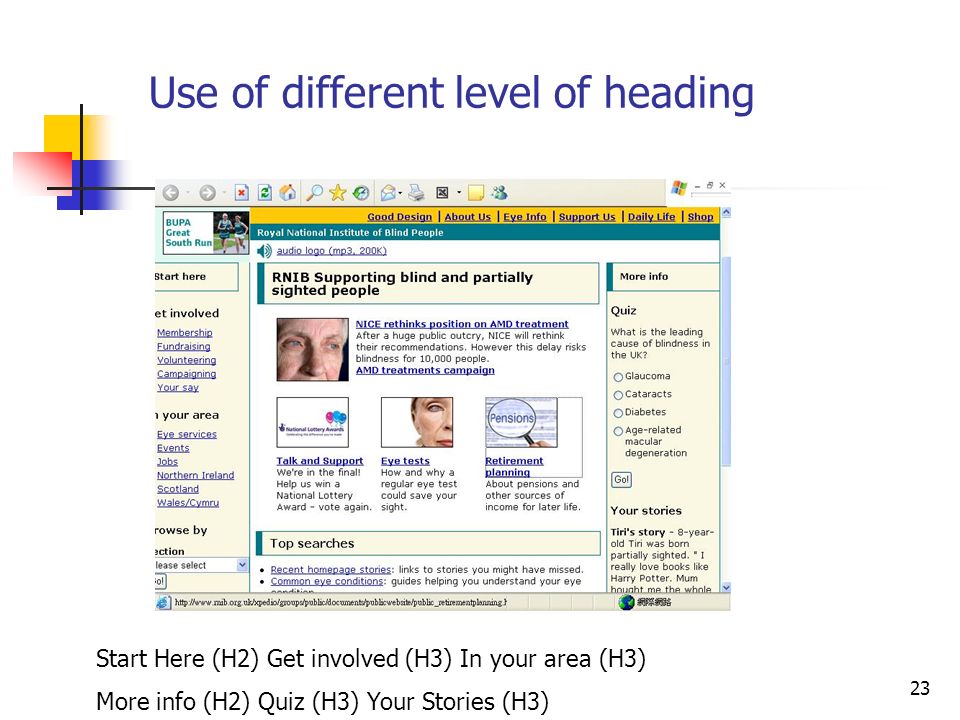This screenshot has width=960, height=720.
Task: Click the browser Back arrow button
Action: click(171, 193)
